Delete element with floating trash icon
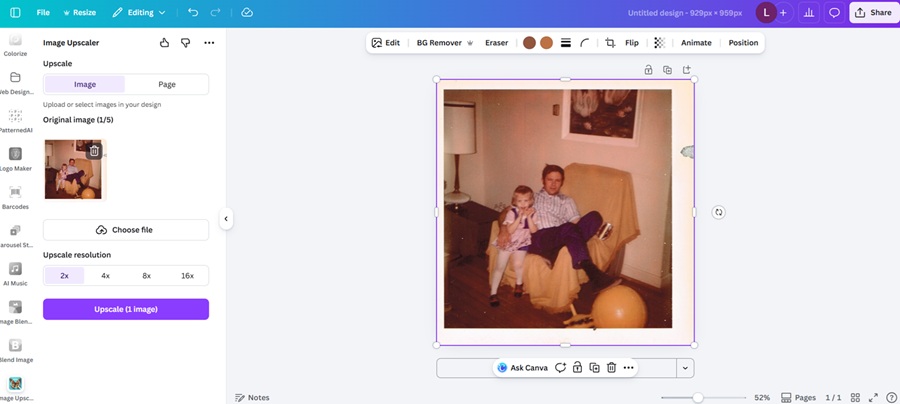The width and height of the screenshot is (900, 404). (611, 368)
